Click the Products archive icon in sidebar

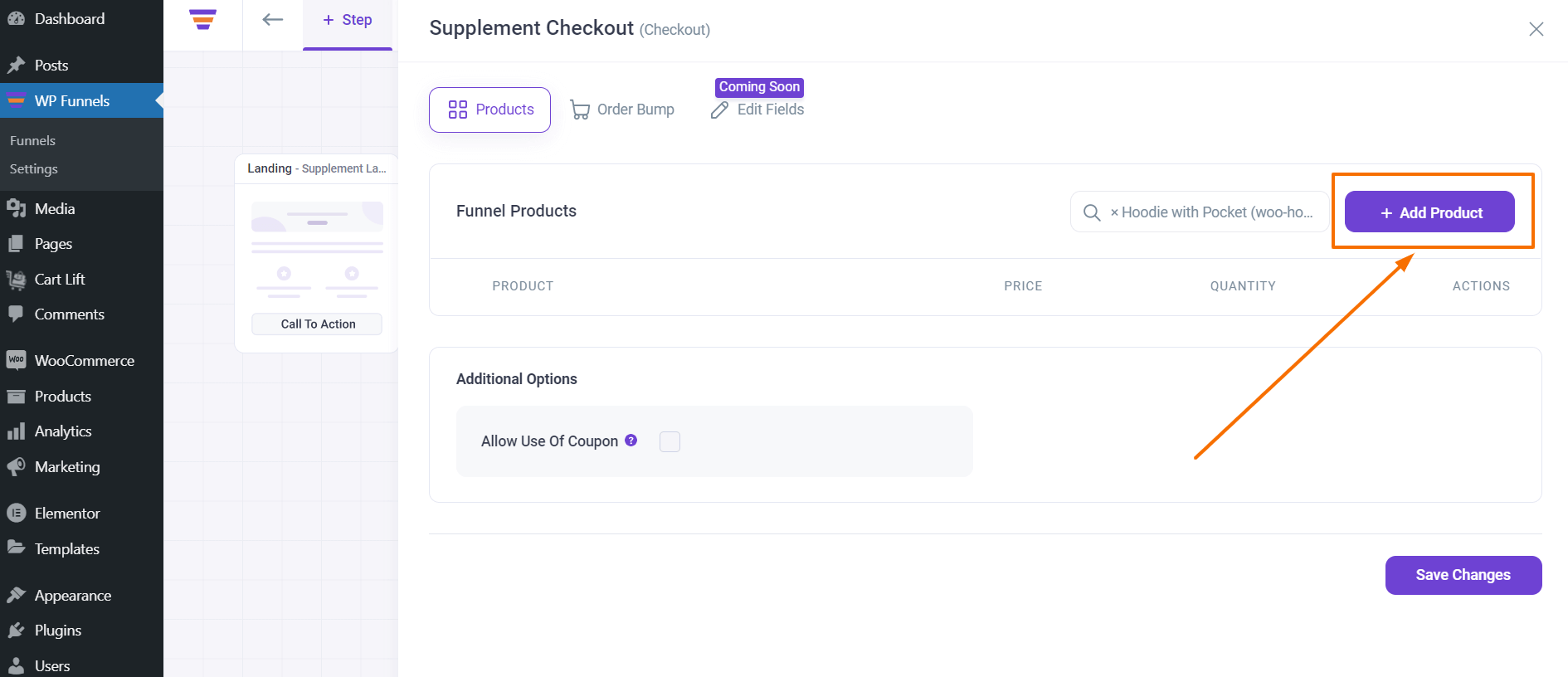(x=16, y=396)
